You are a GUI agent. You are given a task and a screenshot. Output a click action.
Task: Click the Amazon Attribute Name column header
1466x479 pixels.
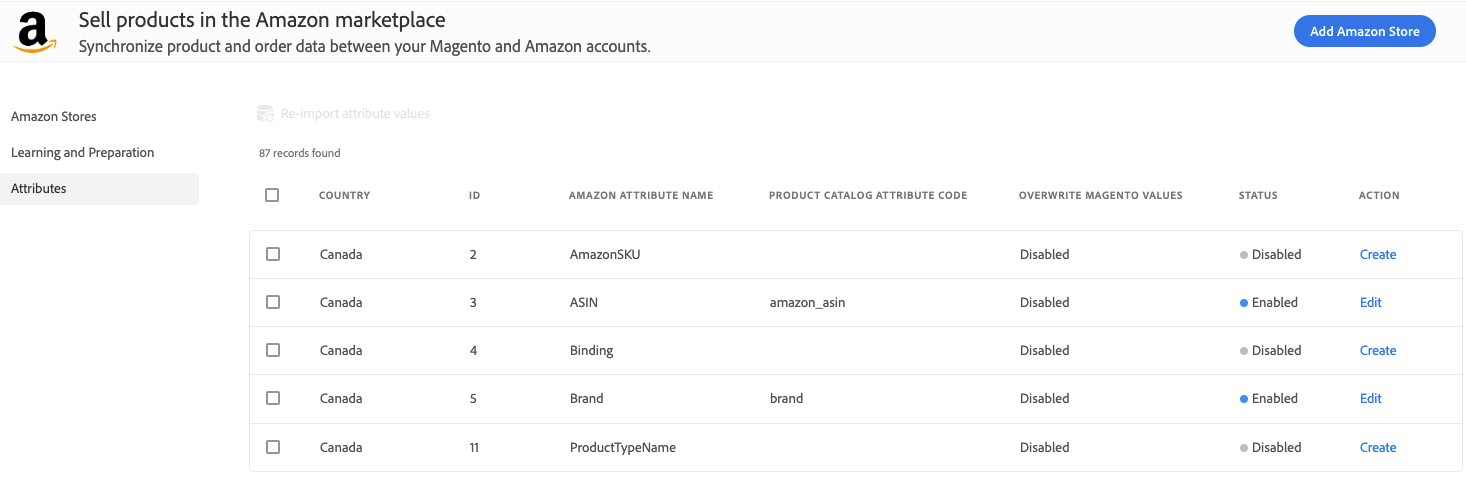point(641,196)
